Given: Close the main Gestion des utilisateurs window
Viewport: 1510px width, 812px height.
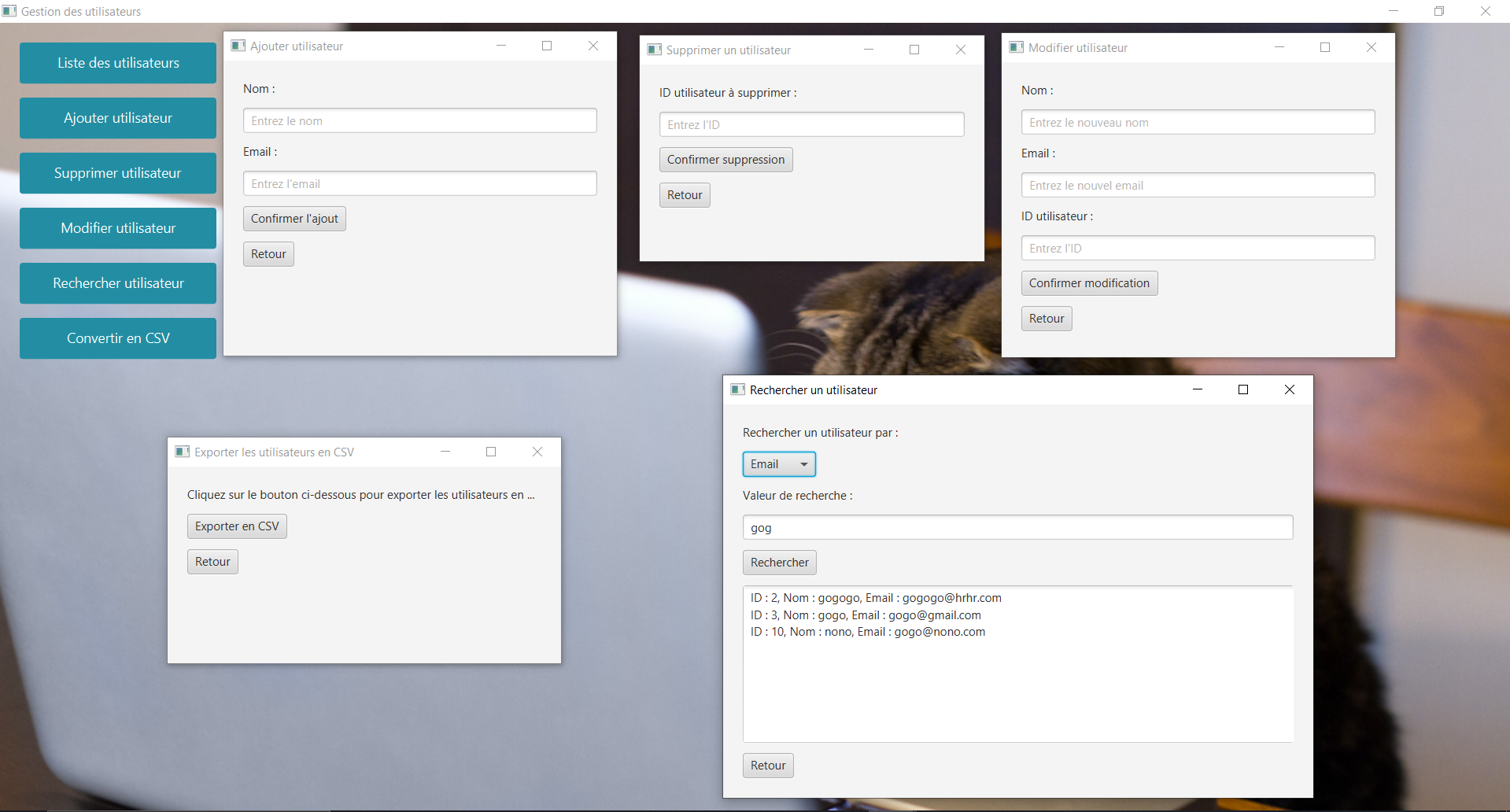Looking at the screenshot, I should (1486, 11).
